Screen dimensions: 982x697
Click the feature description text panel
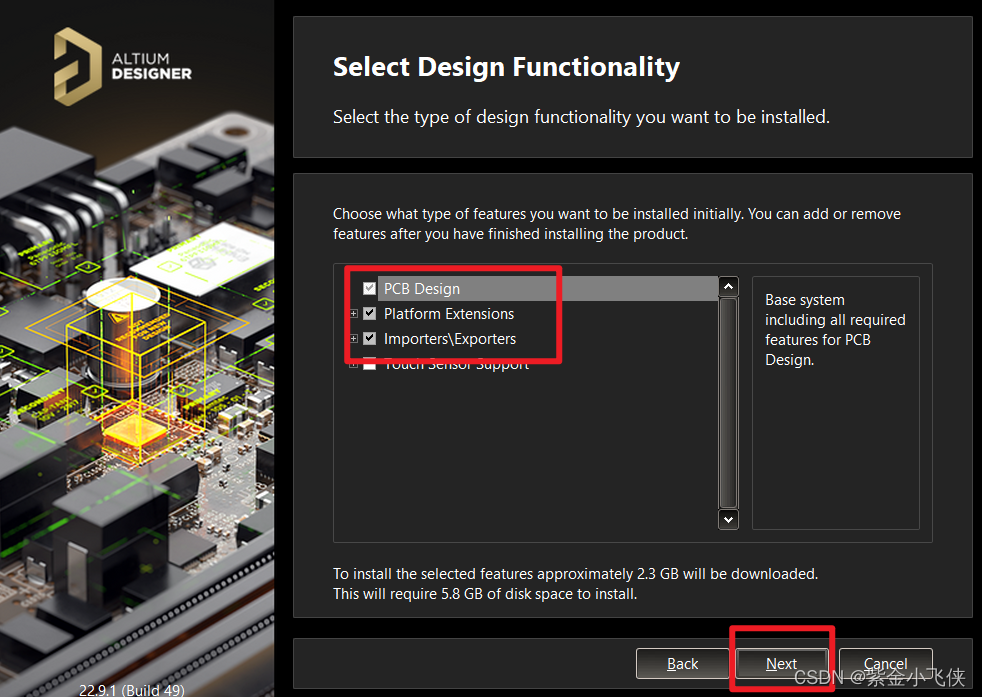click(x=835, y=402)
